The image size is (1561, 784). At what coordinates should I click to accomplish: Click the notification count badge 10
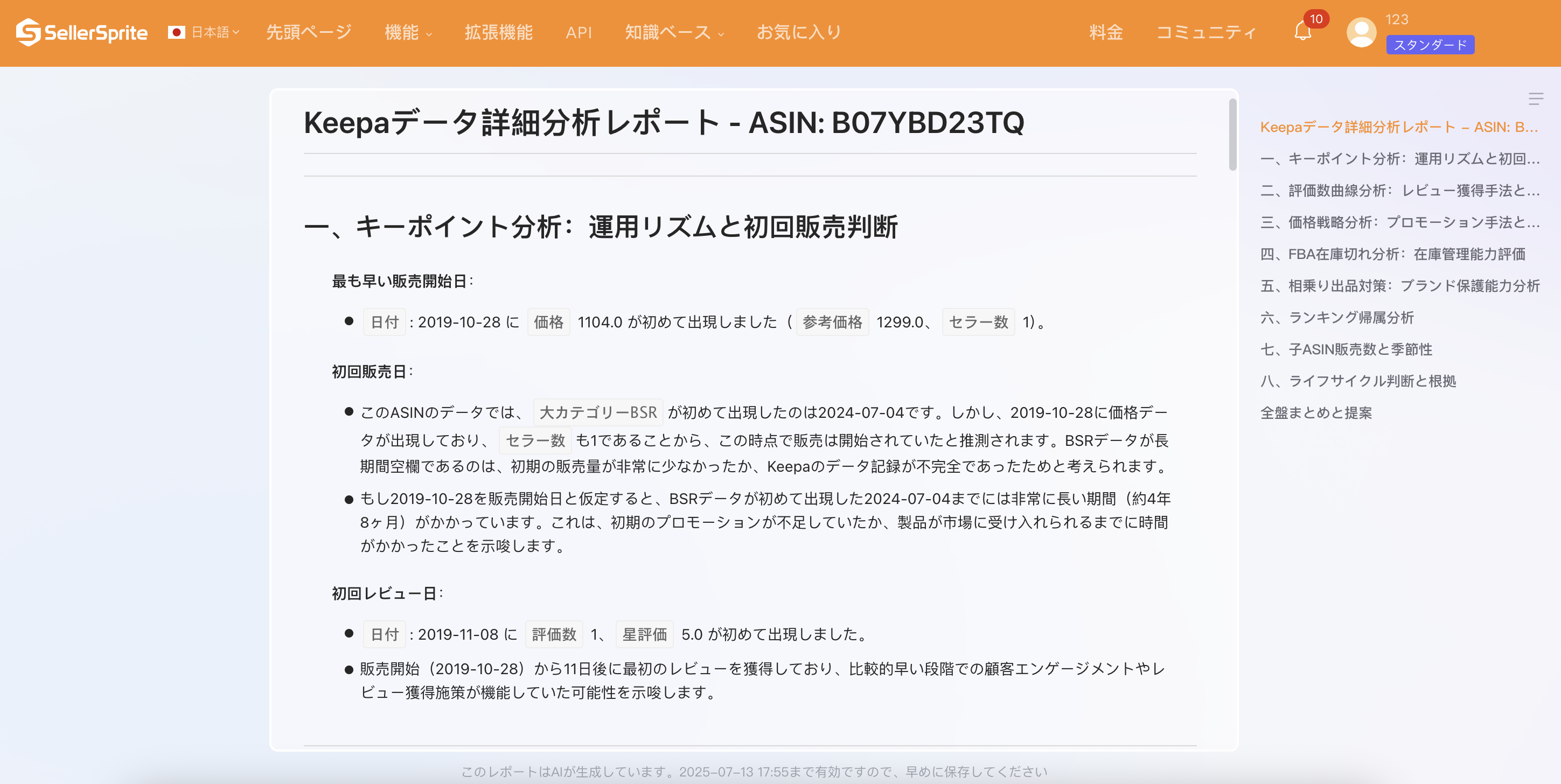(1315, 19)
